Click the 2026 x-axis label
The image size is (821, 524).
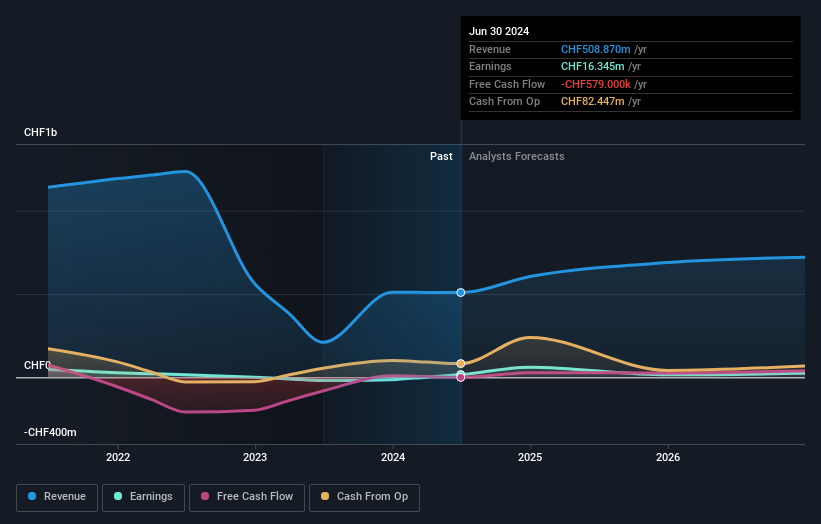[668, 457]
